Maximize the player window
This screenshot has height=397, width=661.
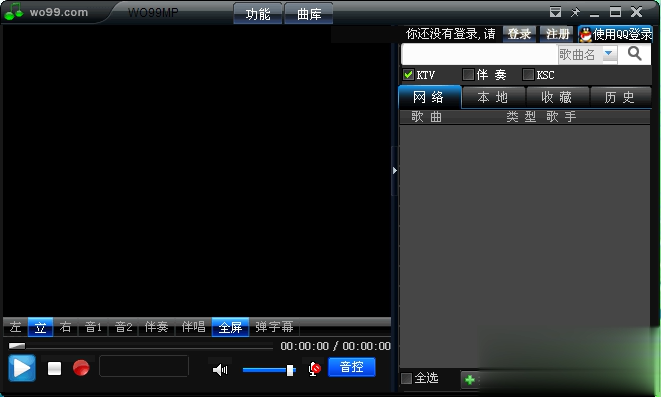coord(615,12)
